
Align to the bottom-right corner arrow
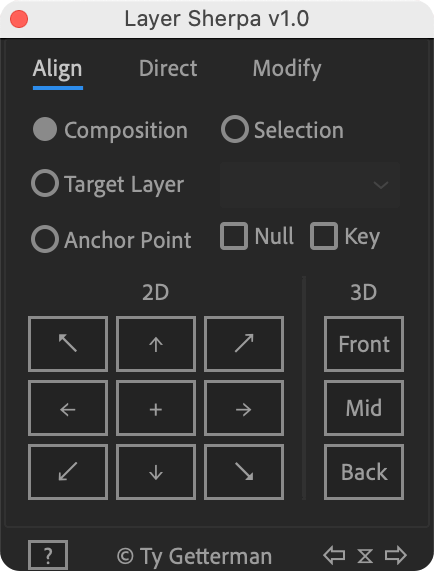pos(244,472)
